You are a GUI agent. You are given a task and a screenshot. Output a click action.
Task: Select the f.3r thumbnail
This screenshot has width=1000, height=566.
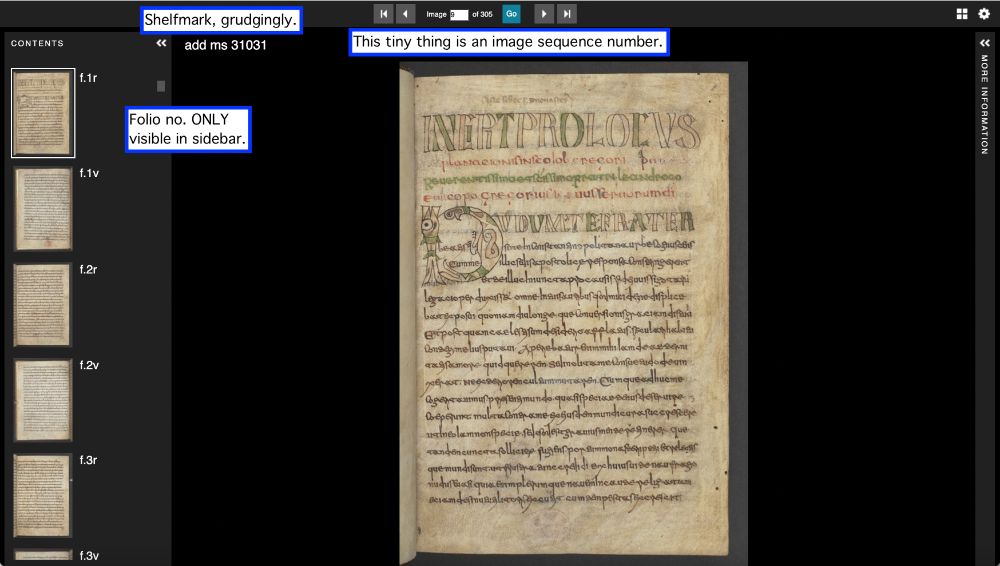point(43,496)
